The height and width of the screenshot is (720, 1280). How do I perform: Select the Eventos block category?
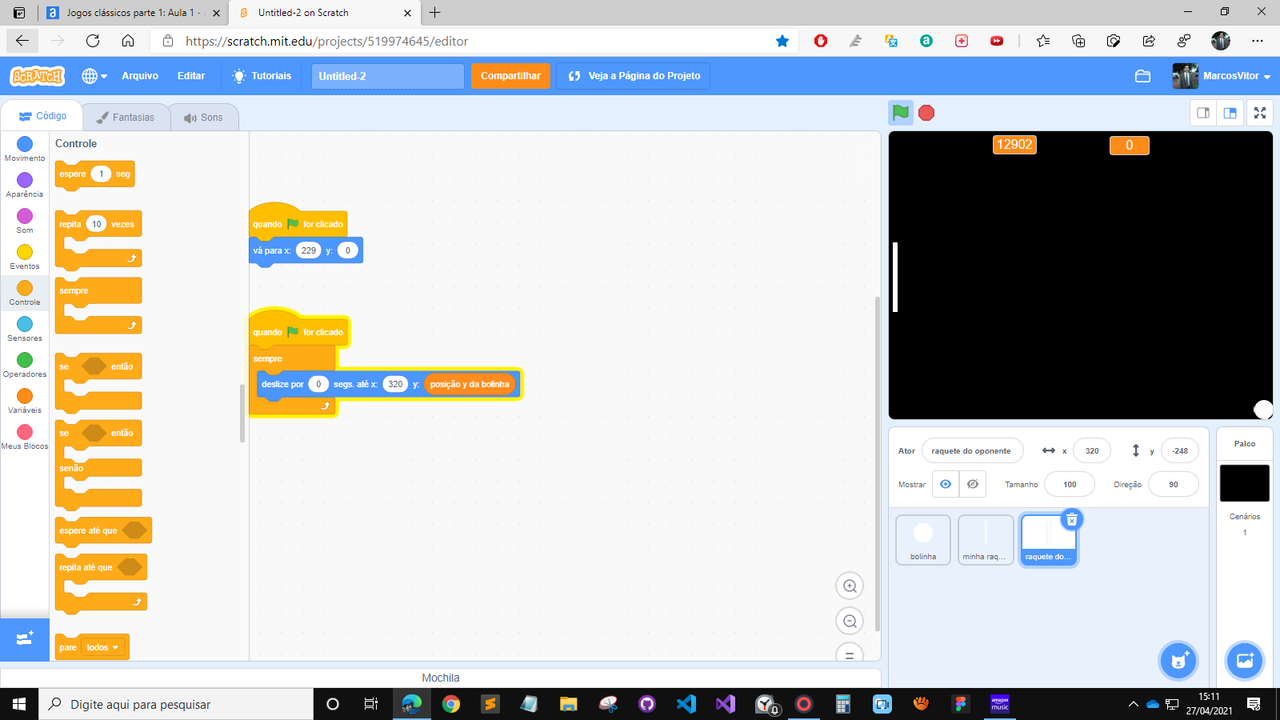[25, 257]
